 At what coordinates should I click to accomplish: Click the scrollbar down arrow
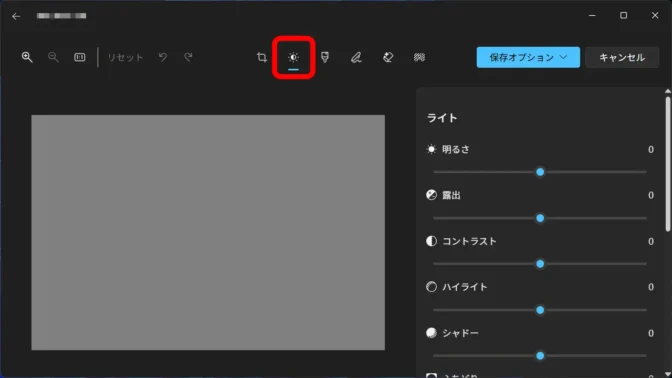pos(668,374)
